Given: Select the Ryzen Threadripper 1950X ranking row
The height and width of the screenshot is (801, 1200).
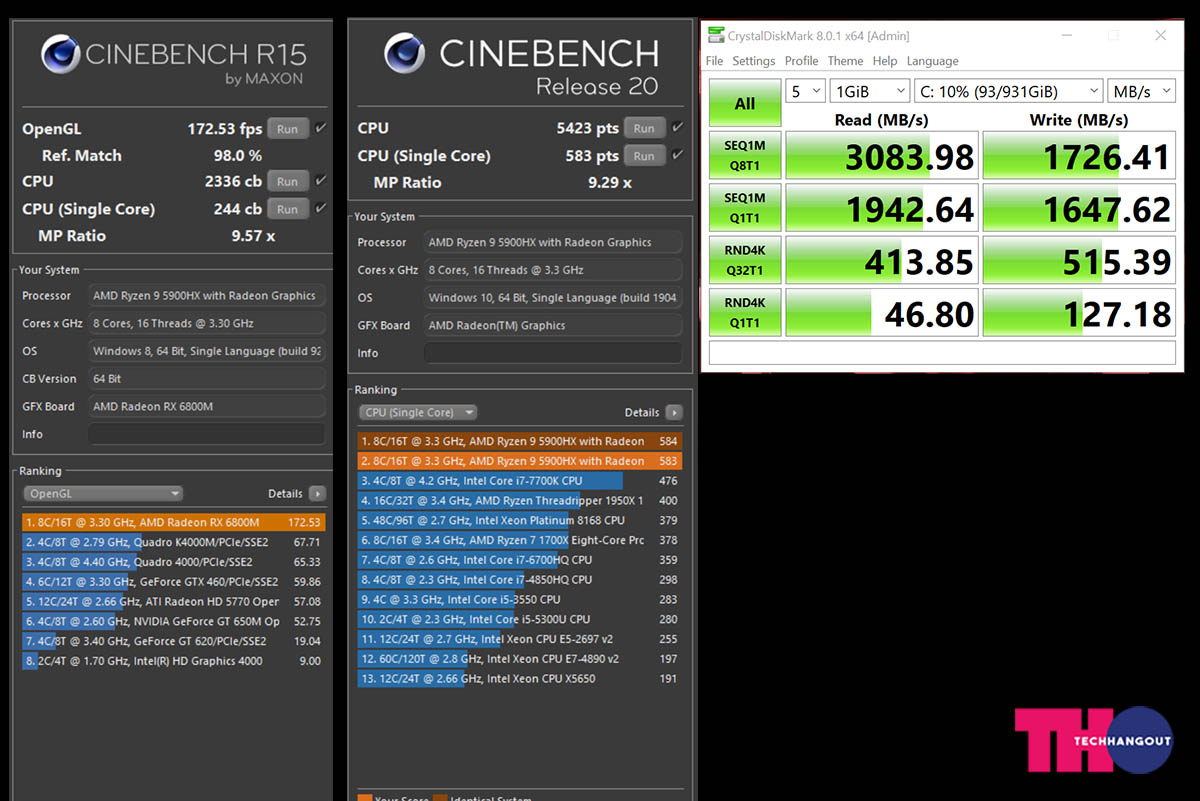Looking at the screenshot, I should pyautogui.click(x=520, y=500).
